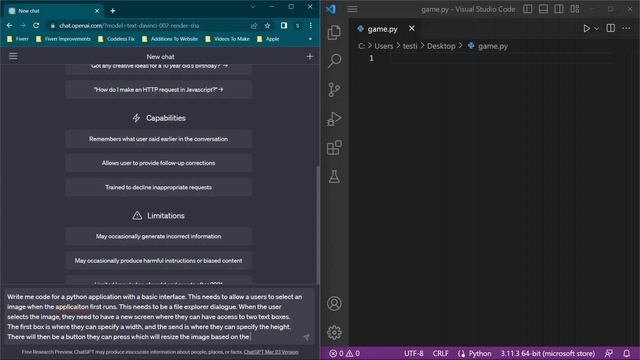
Task: Open the Chrome profile avatar
Action: pos(298,25)
